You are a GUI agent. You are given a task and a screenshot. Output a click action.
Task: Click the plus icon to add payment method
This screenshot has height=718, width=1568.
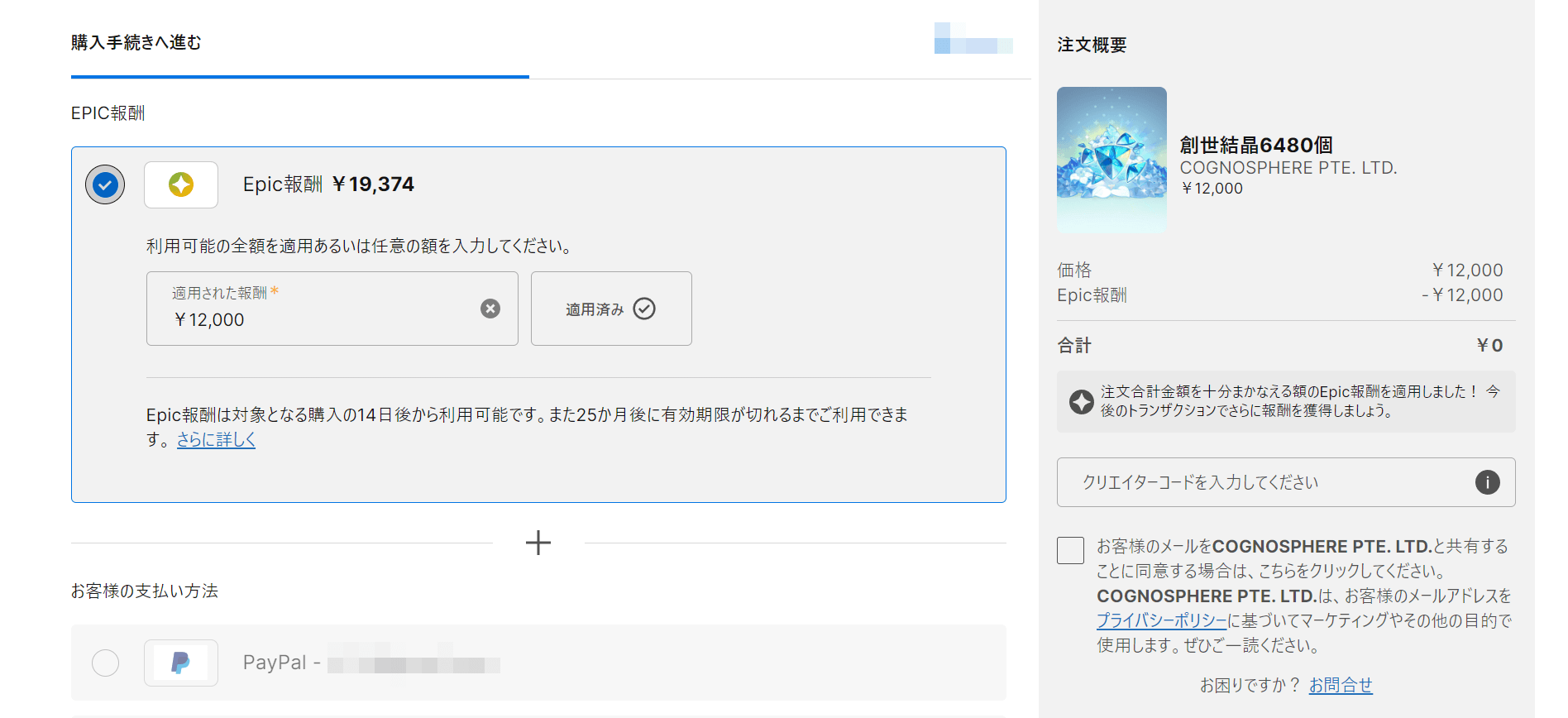(538, 543)
